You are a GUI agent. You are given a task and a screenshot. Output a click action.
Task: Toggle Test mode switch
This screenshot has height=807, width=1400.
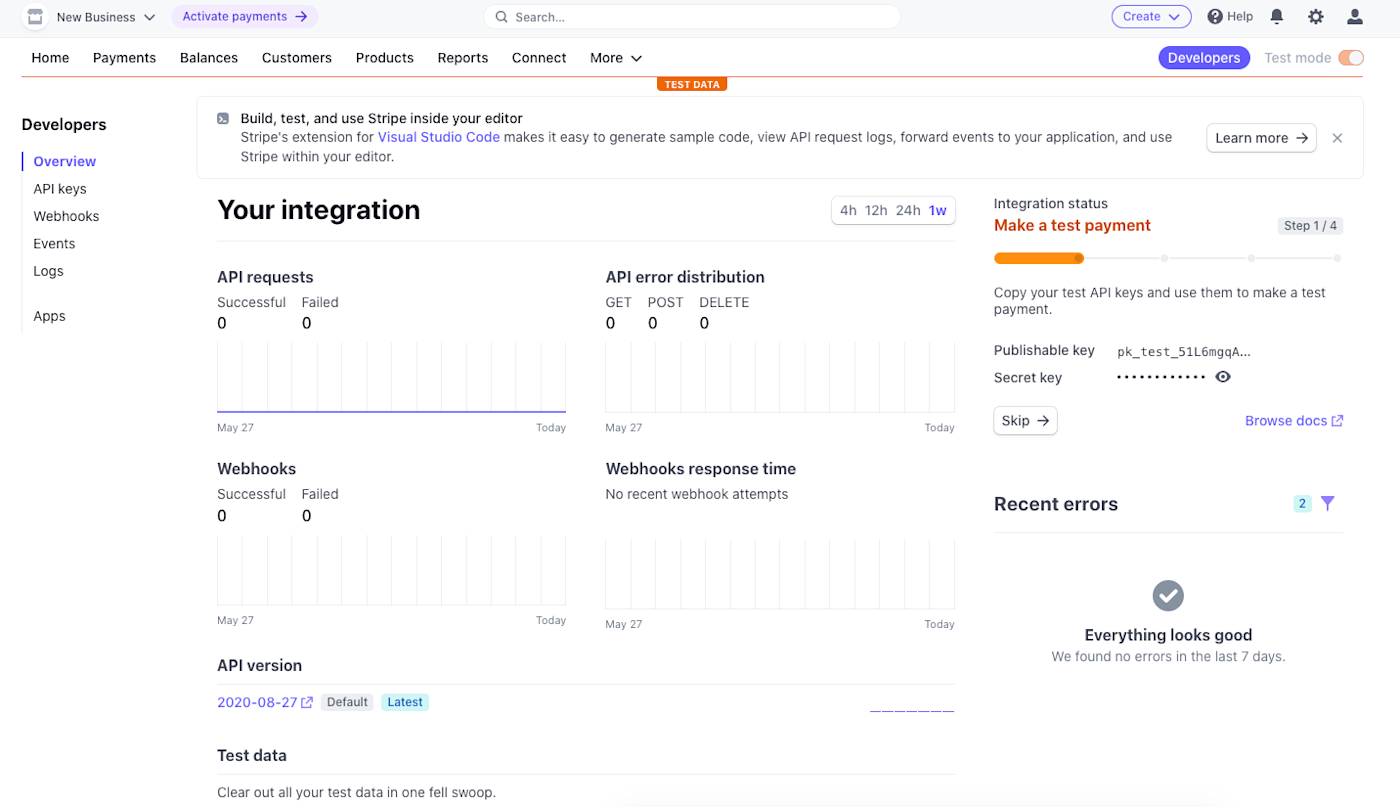[x=1351, y=58]
